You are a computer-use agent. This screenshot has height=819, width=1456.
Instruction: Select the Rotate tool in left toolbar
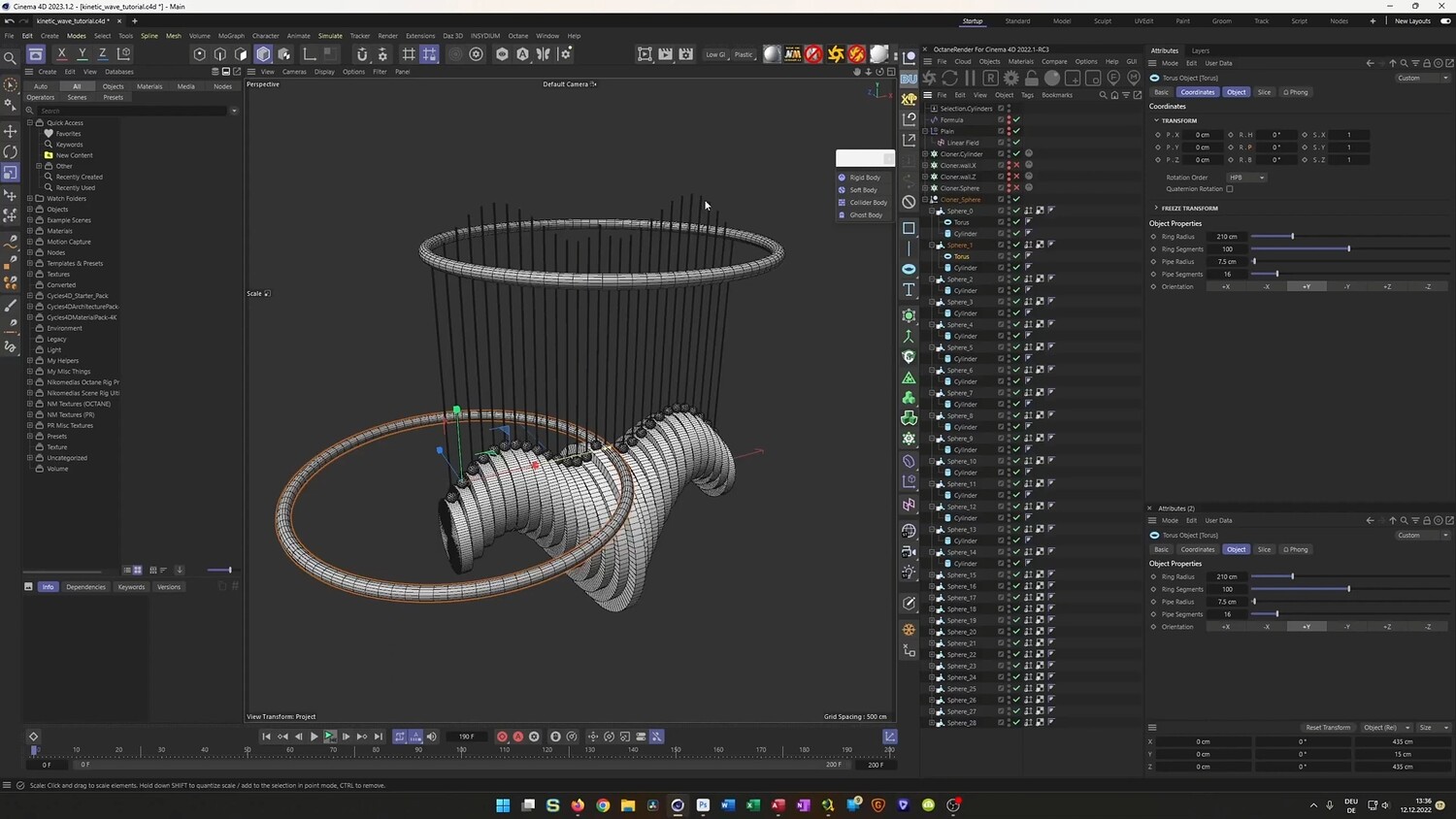tap(11, 151)
